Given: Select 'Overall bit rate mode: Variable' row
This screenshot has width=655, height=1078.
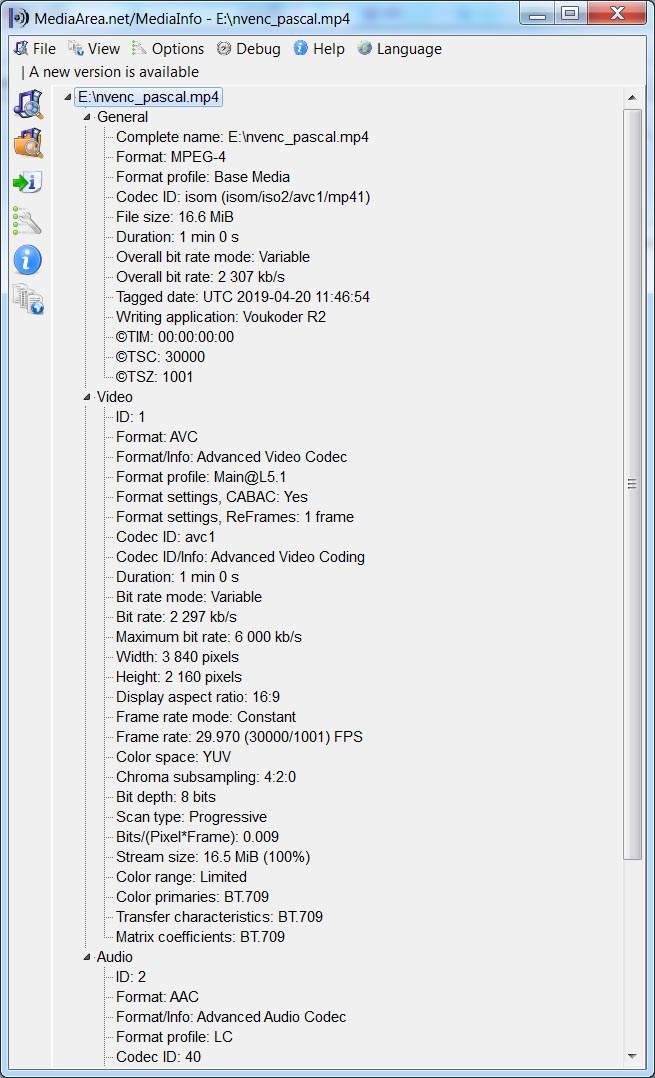Looking at the screenshot, I should click(213, 256).
